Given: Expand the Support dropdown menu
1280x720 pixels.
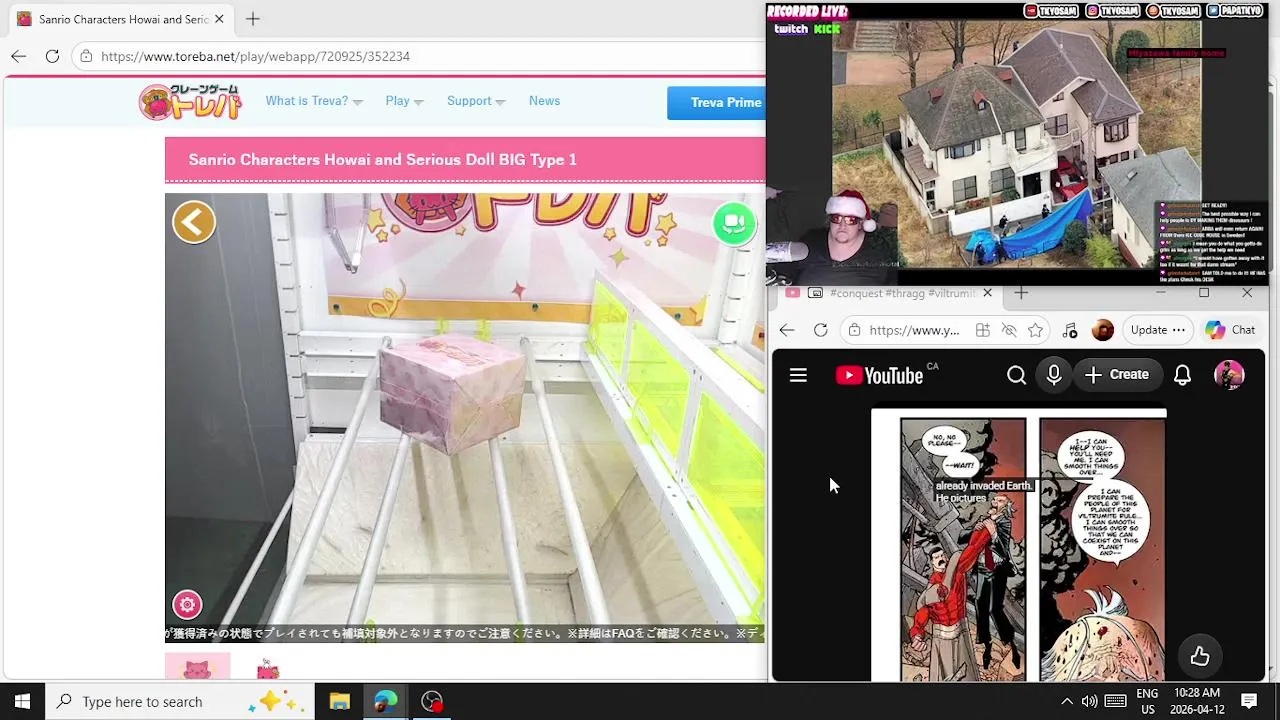Looking at the screenshot, I should click(476, 101).
